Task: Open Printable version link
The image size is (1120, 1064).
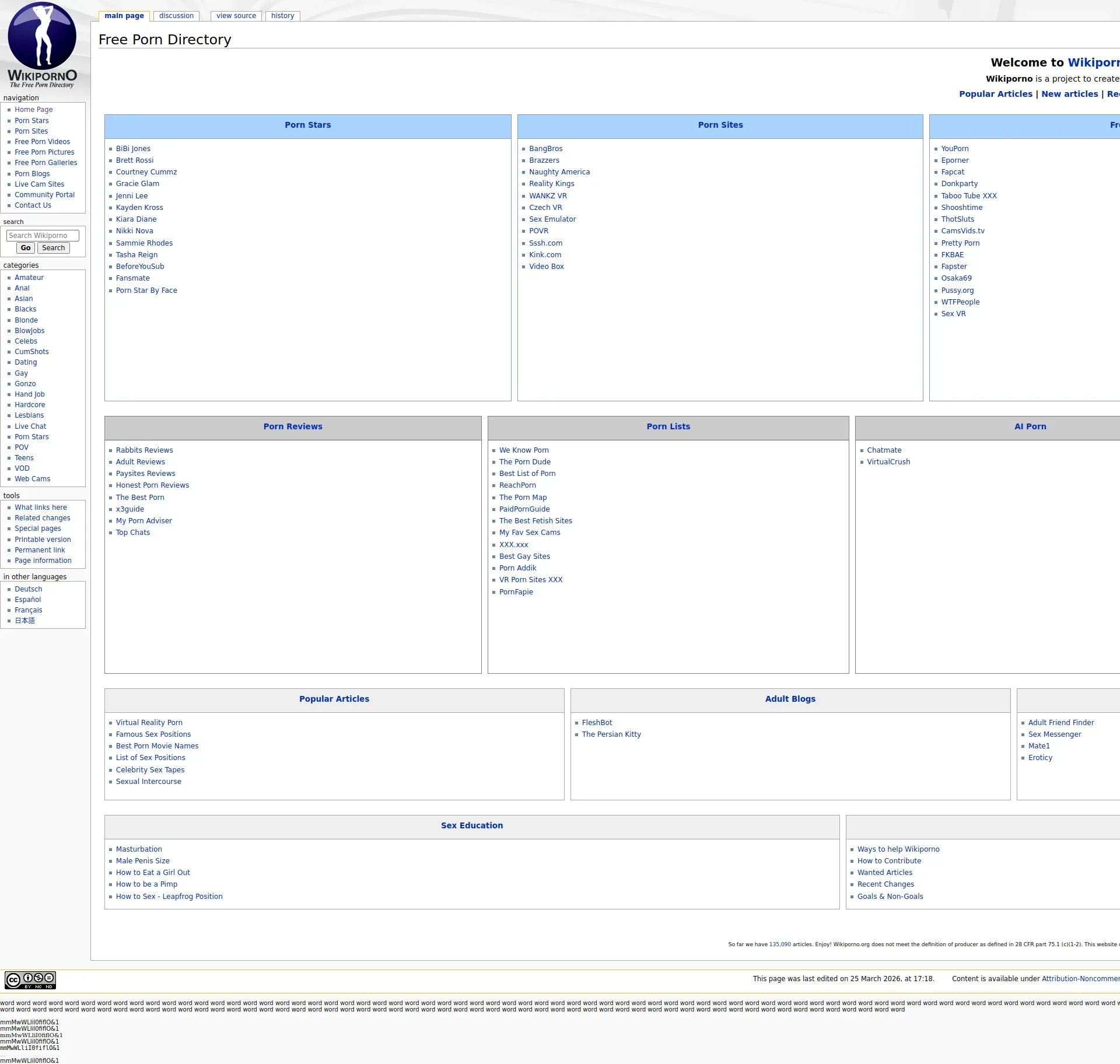Action: 43,540
